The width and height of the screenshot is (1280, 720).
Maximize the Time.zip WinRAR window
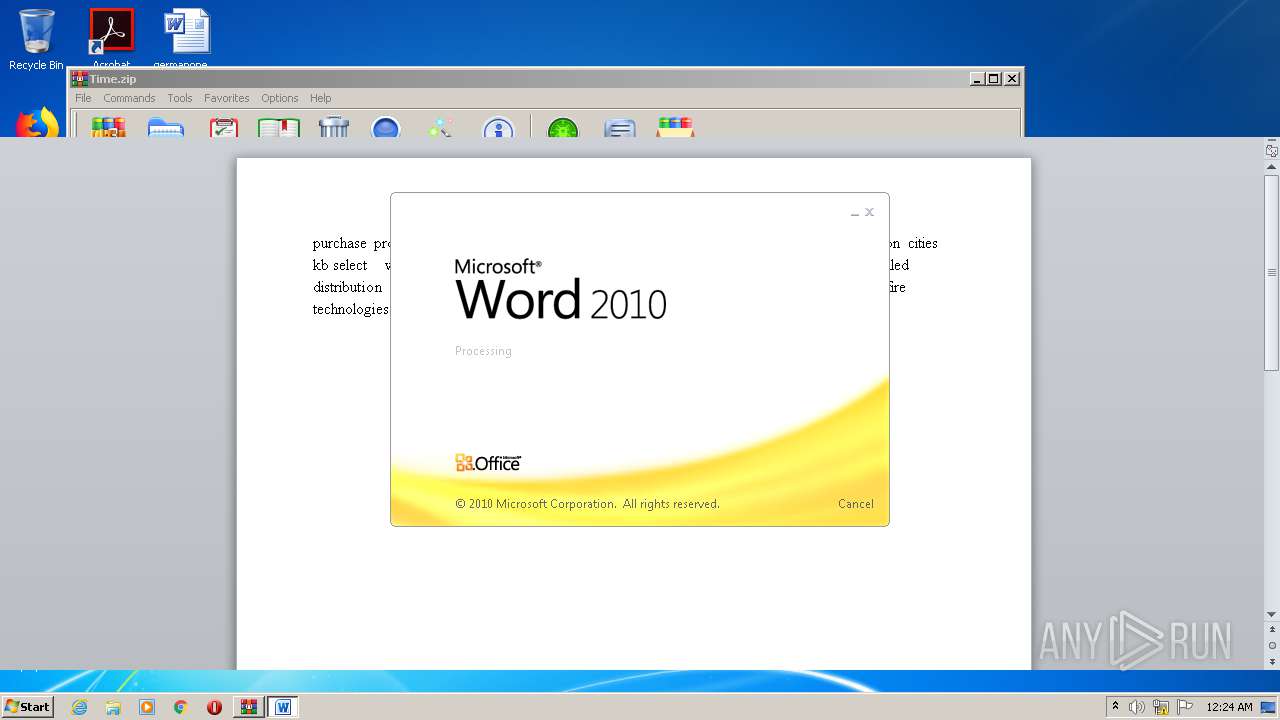[x=994, y=79]
